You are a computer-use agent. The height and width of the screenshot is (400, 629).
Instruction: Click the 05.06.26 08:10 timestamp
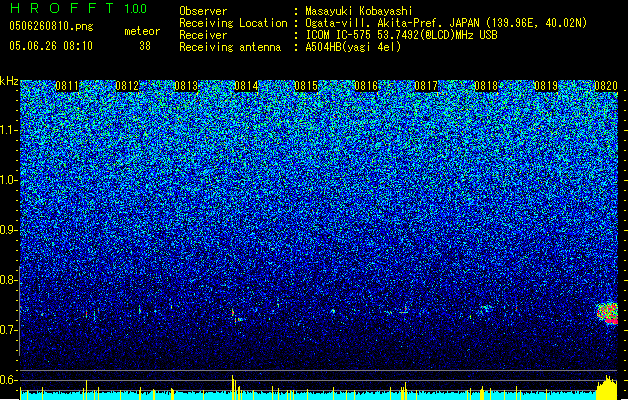tap(51, 46)
